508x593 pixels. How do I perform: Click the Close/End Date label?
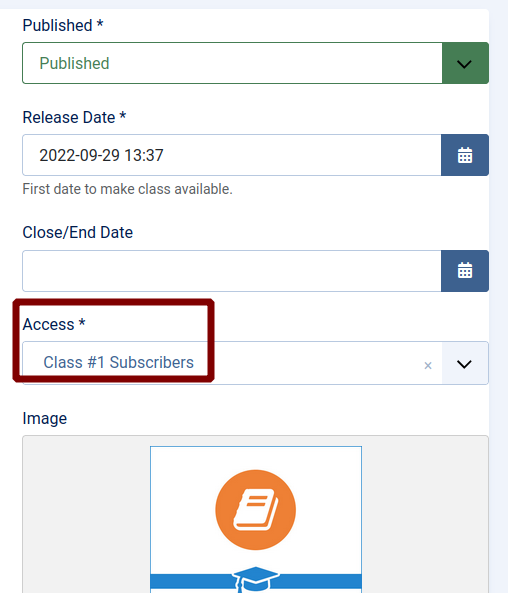(x=78, y=232)
